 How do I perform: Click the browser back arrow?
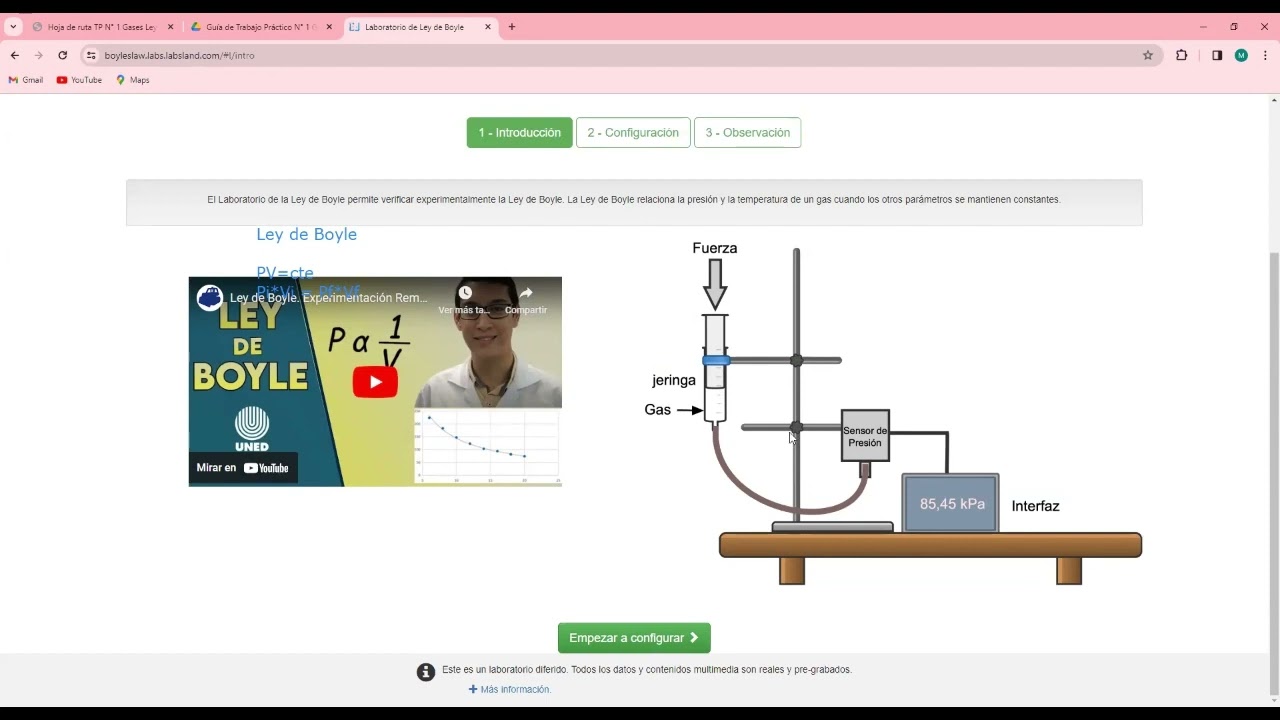(14, 55)
